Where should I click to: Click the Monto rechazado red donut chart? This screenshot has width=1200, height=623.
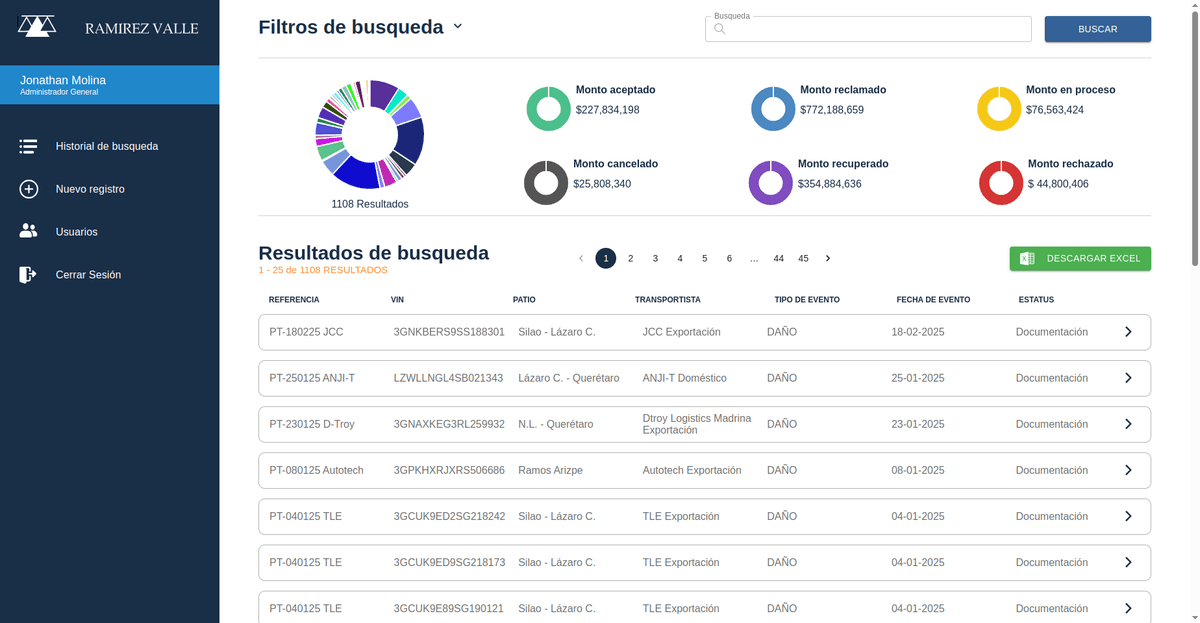click(x=999, y=183)
